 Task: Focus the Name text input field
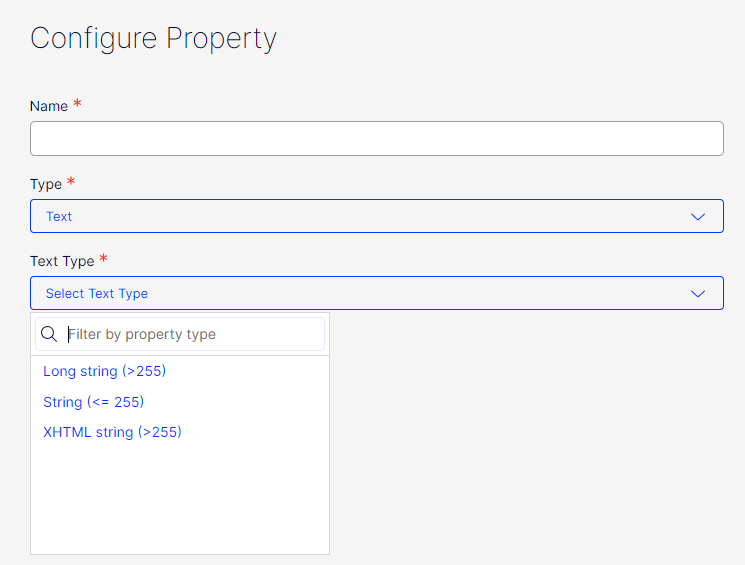pos(376,139)
